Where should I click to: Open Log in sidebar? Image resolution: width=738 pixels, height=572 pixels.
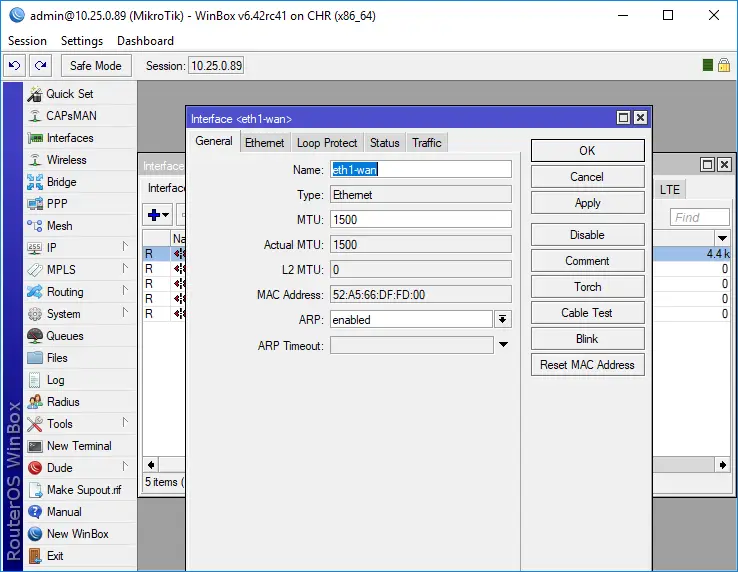pyautogui.click(x=80, y=380)
